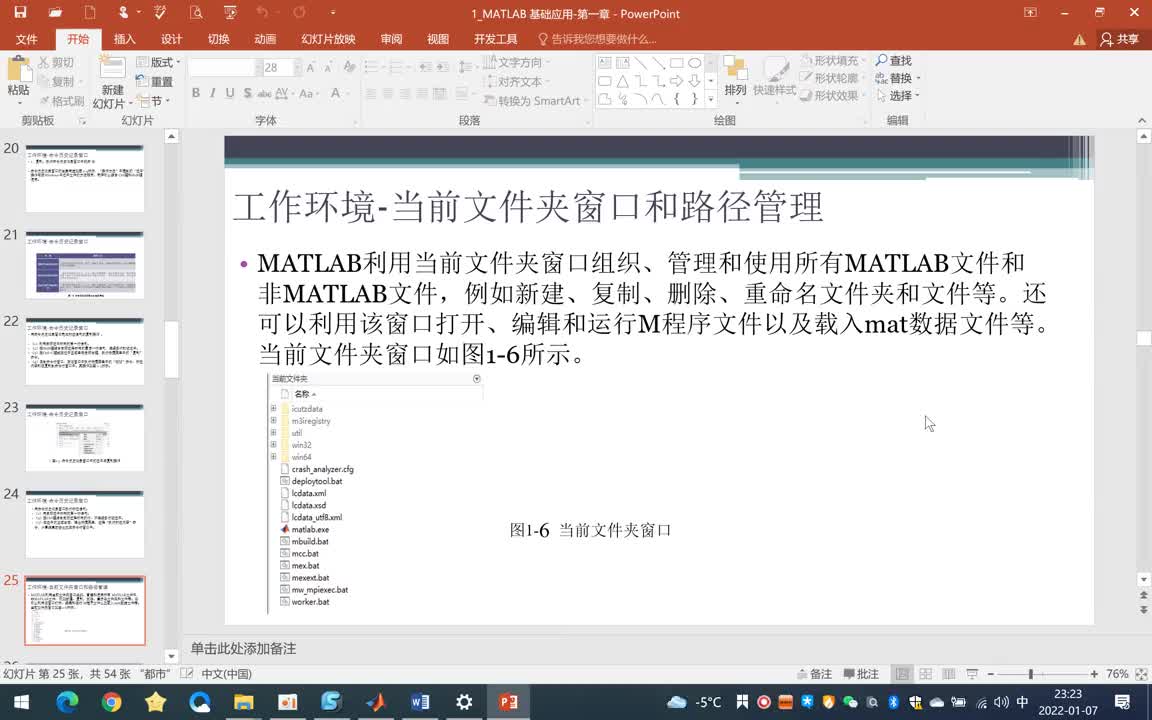Click 单击此处添加备注 notes area
The height and width of the screenshot is (720, 1152).
pyautogui.click(x=243, y=649)
